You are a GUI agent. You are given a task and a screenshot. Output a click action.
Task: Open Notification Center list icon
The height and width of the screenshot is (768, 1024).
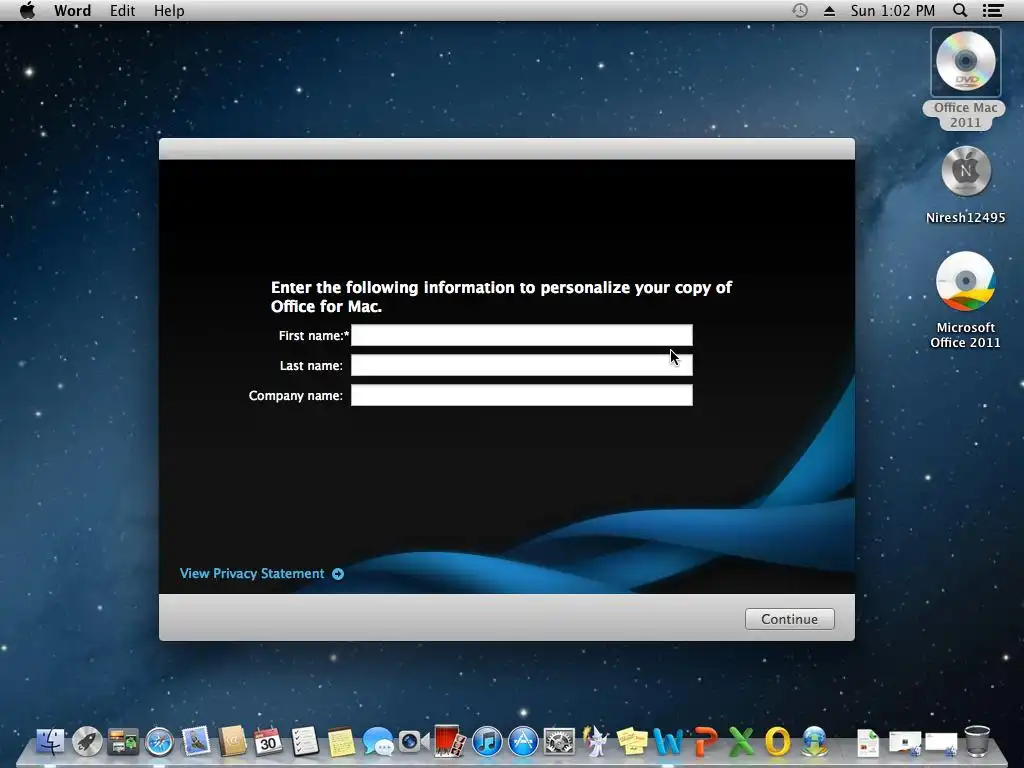coord(993,10)
